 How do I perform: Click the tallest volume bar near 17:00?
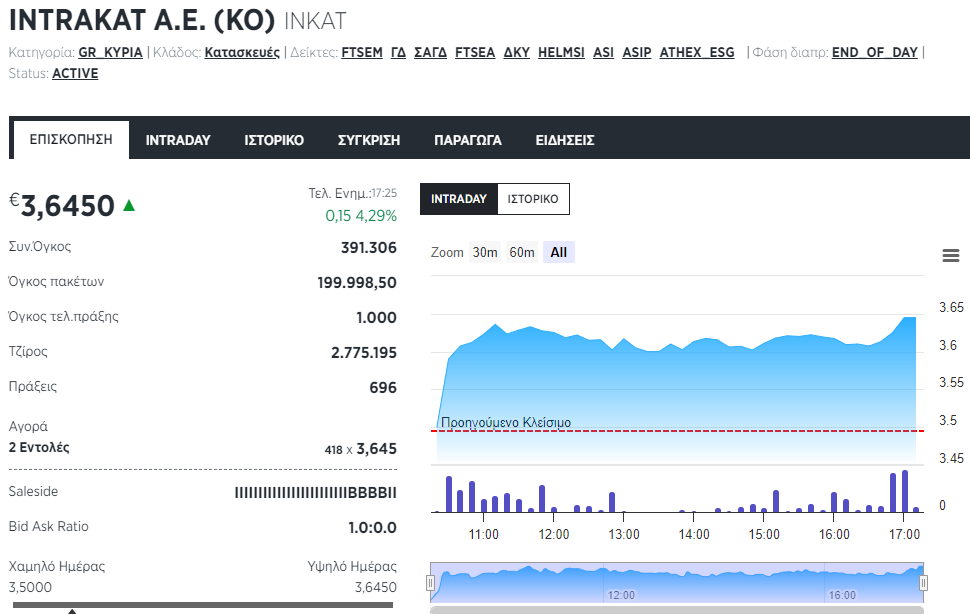point(905,492)
